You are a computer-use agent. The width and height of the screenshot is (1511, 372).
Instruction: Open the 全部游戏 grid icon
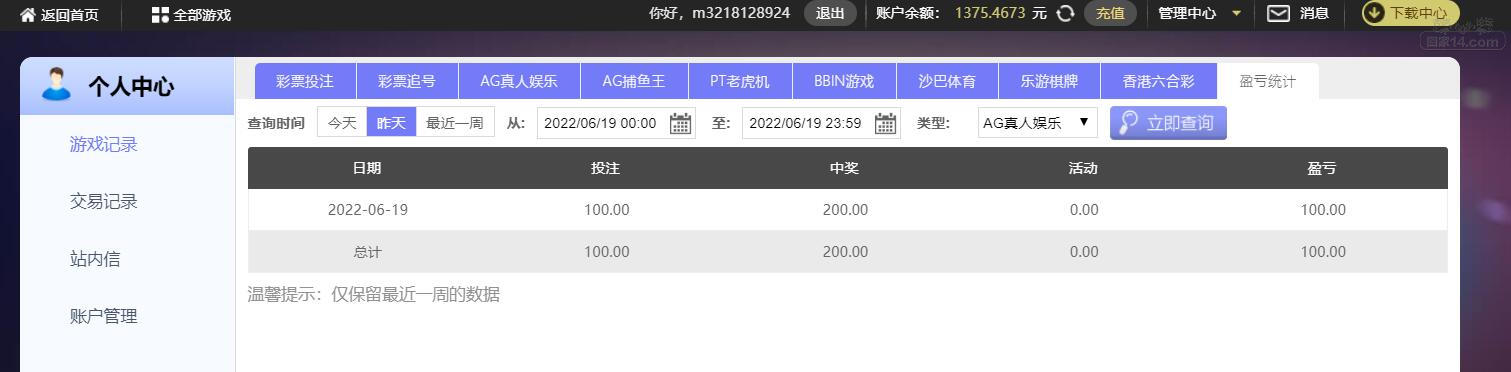(x=160, y=14)
